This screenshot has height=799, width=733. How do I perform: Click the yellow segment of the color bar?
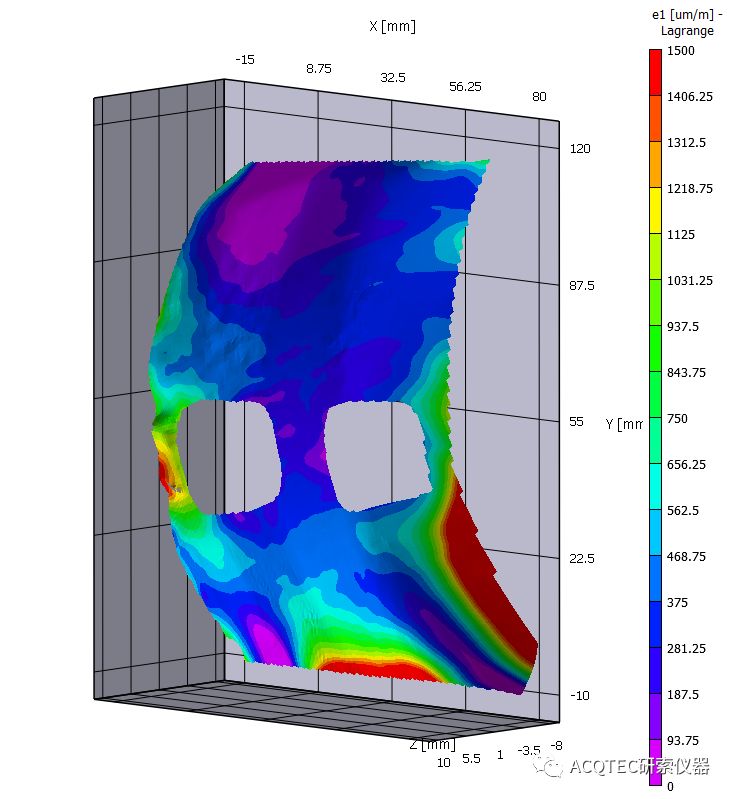click(x=655, y=210)
